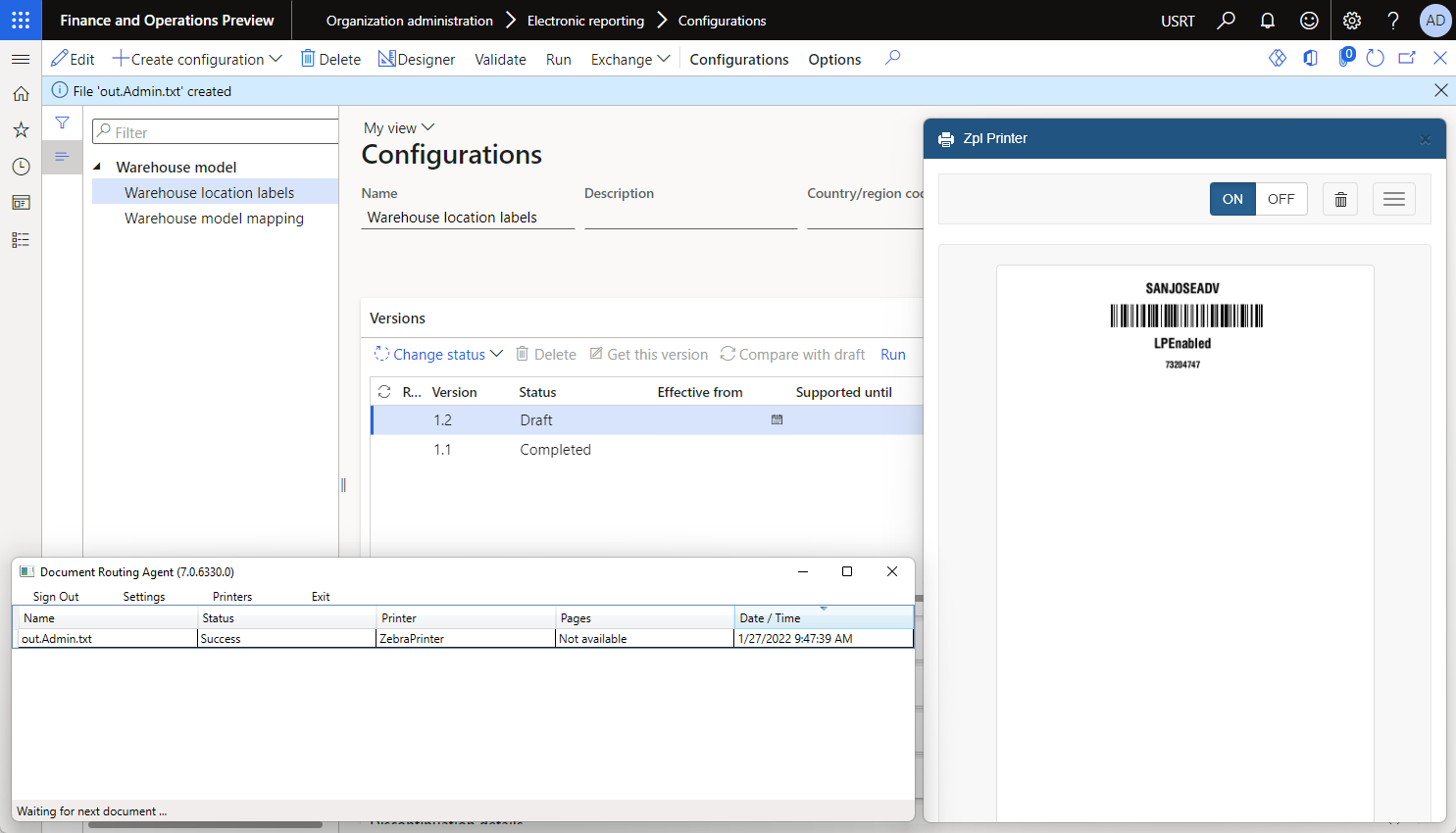Select Warehouse model mapping tree item
Screen dimensions: 1456x833
click(x=214, y=218)
